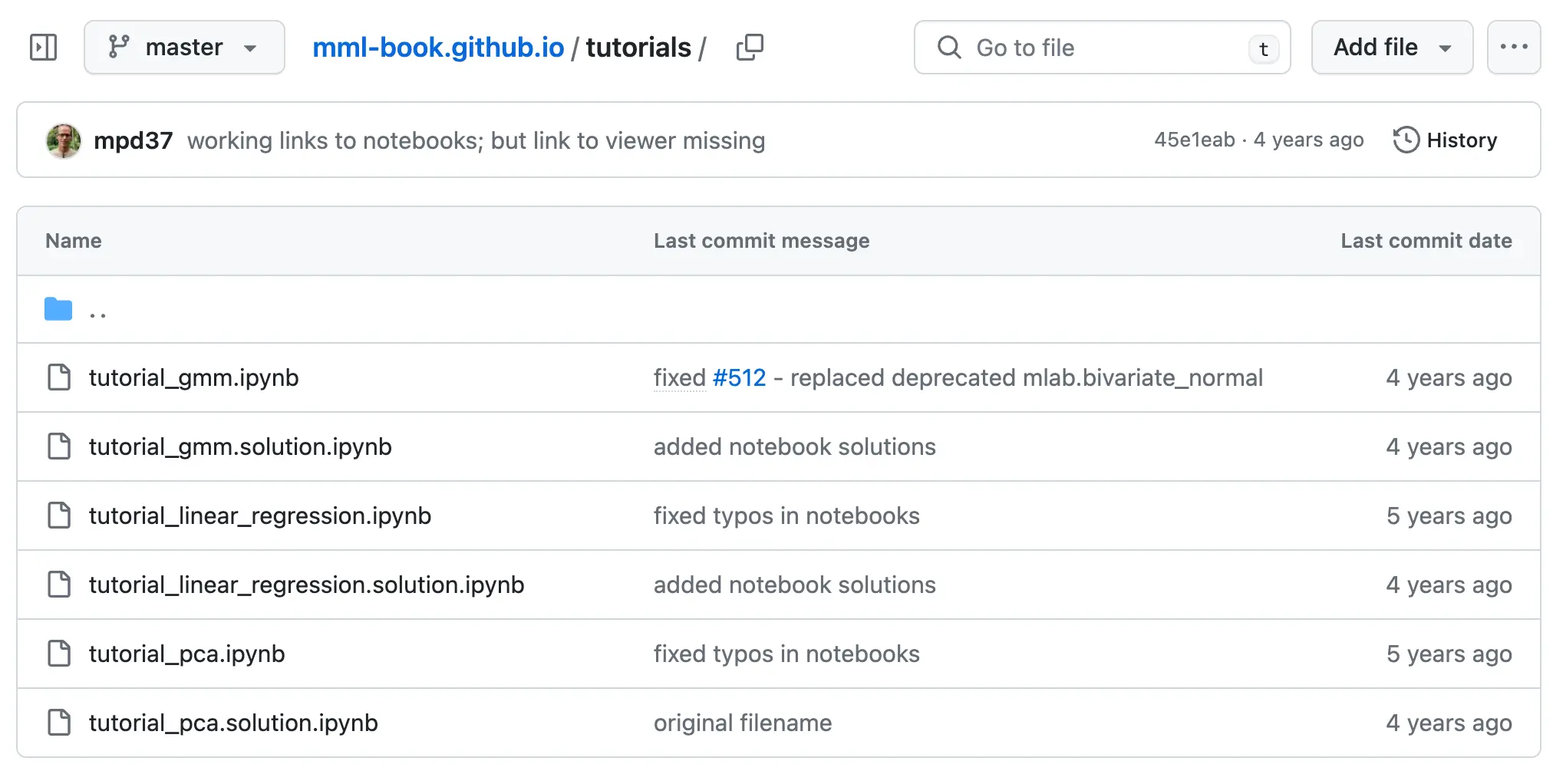Open the mml-book.github.io repository link
The width and height of the screenshot is (1553, 784).
438,48
